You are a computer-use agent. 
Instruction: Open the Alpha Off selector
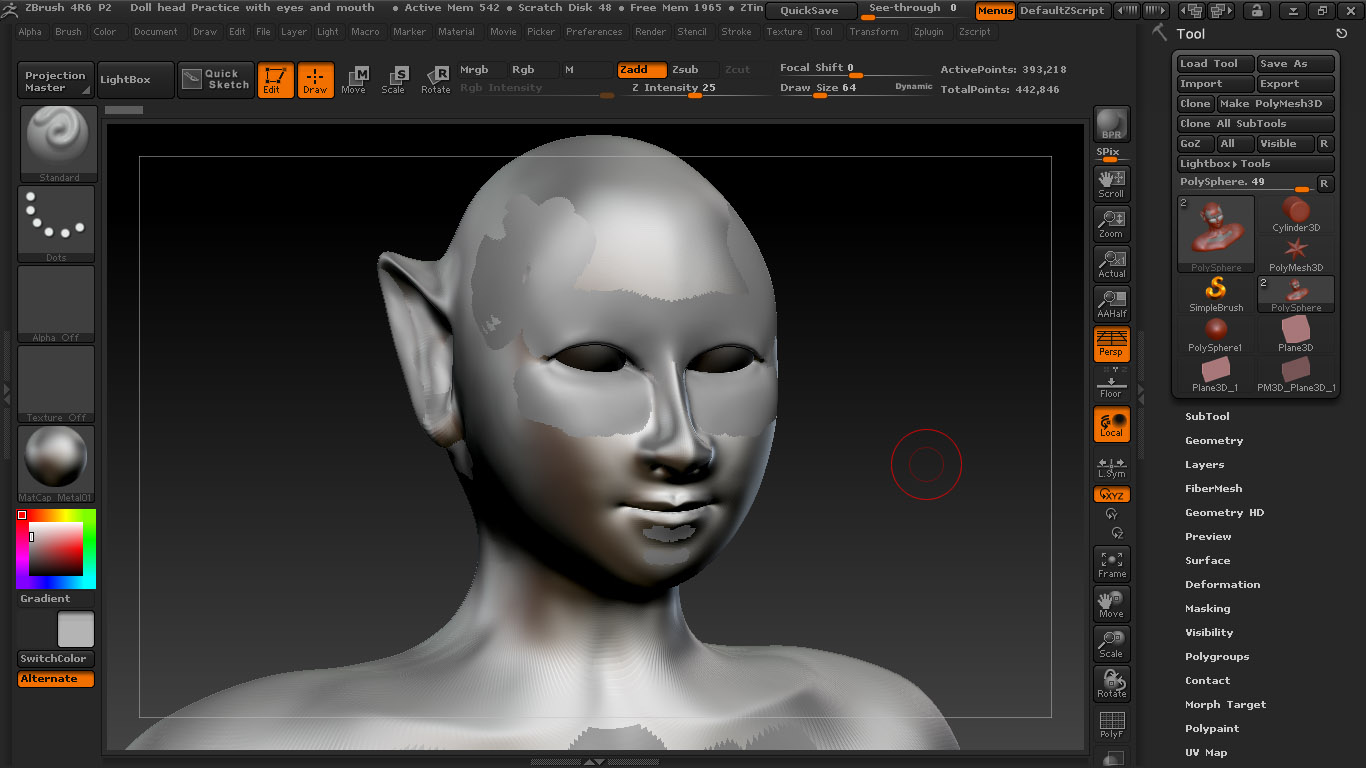point(56,304)
